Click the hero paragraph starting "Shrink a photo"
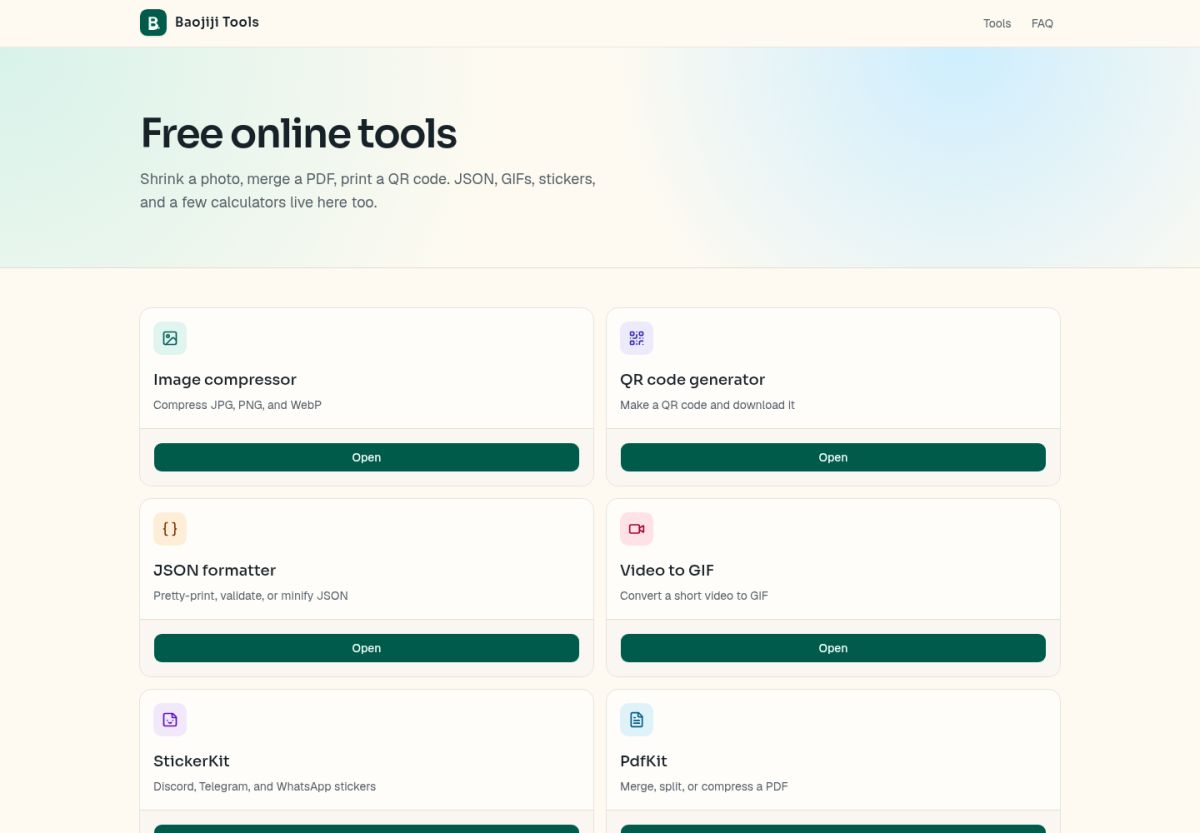 (368, 191)
